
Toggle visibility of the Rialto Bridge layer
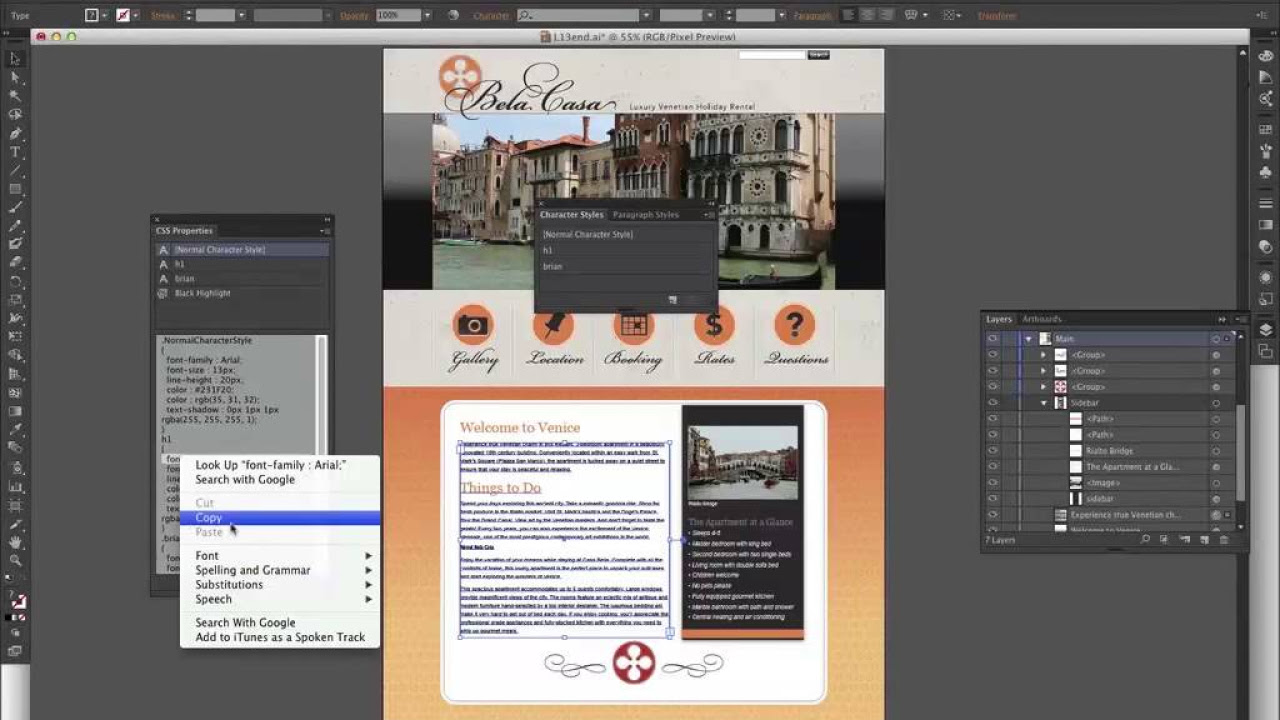(x=993, y=451)
